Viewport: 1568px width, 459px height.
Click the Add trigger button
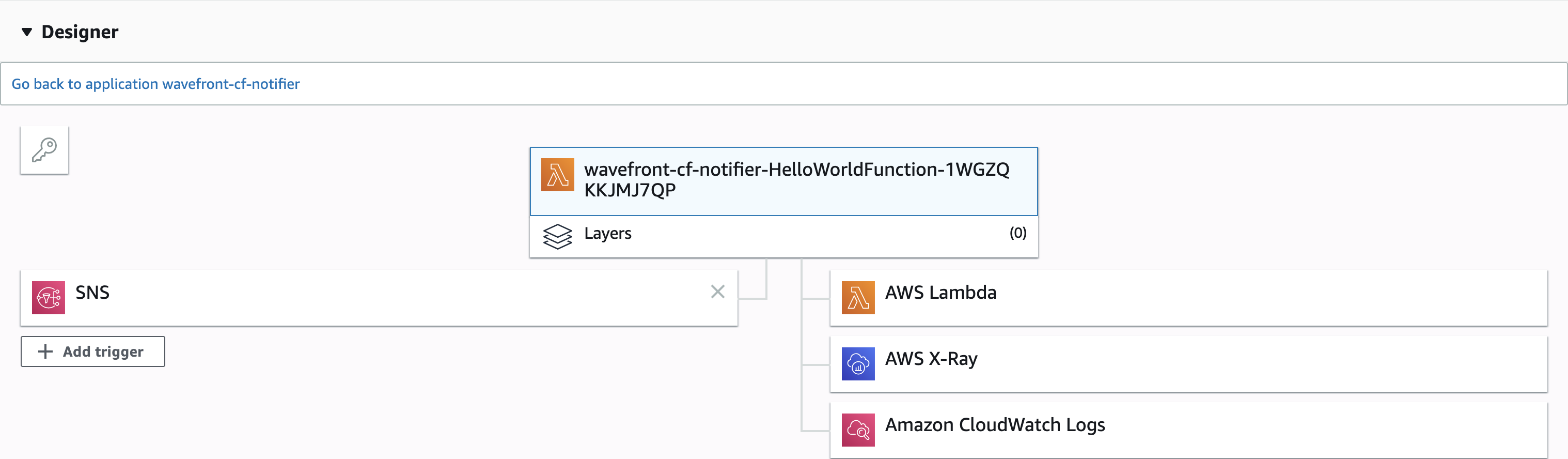click(x=93, y=351)
